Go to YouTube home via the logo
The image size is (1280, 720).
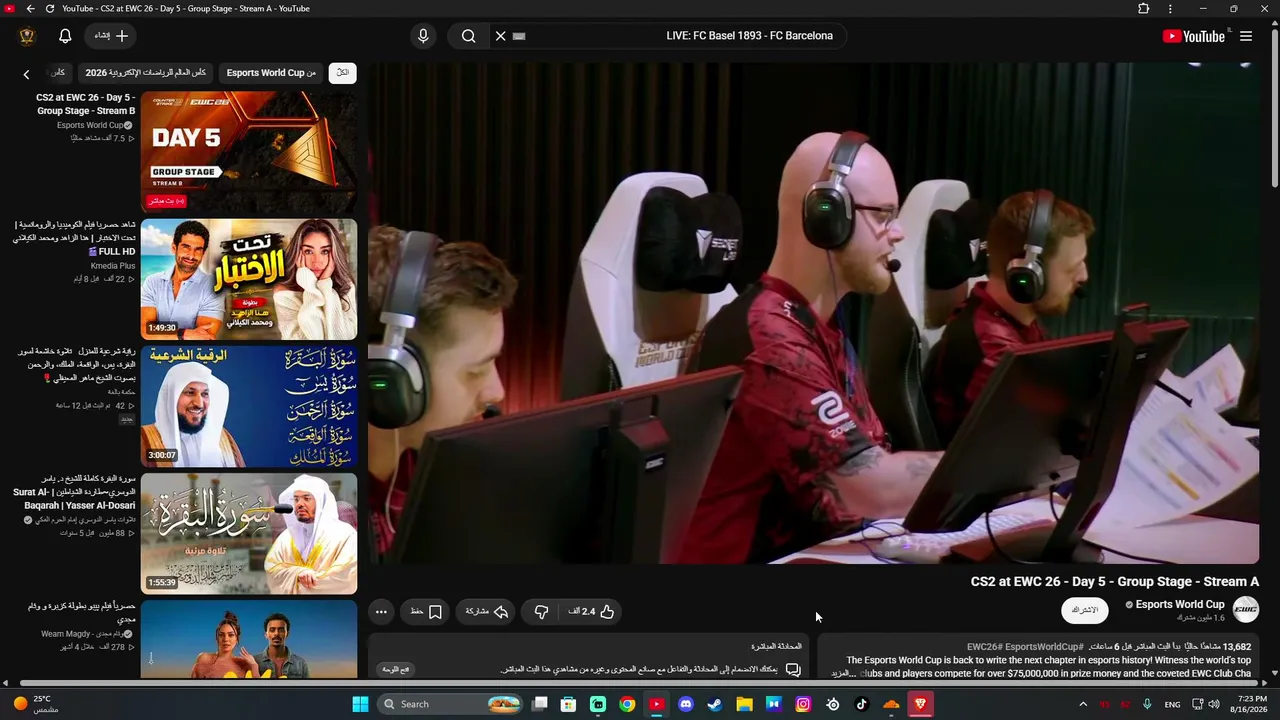click(1194, 36)
